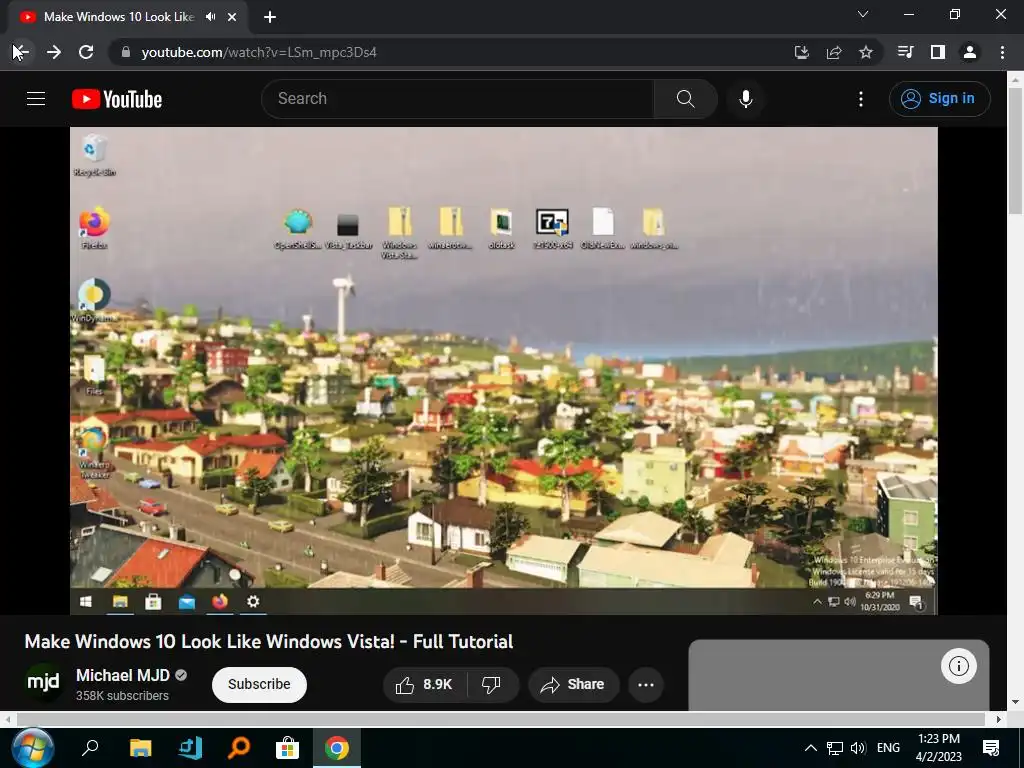This screenshot has height=768, width=1024.
Task: Switch the ENG input language
Action: pos(888,748)
